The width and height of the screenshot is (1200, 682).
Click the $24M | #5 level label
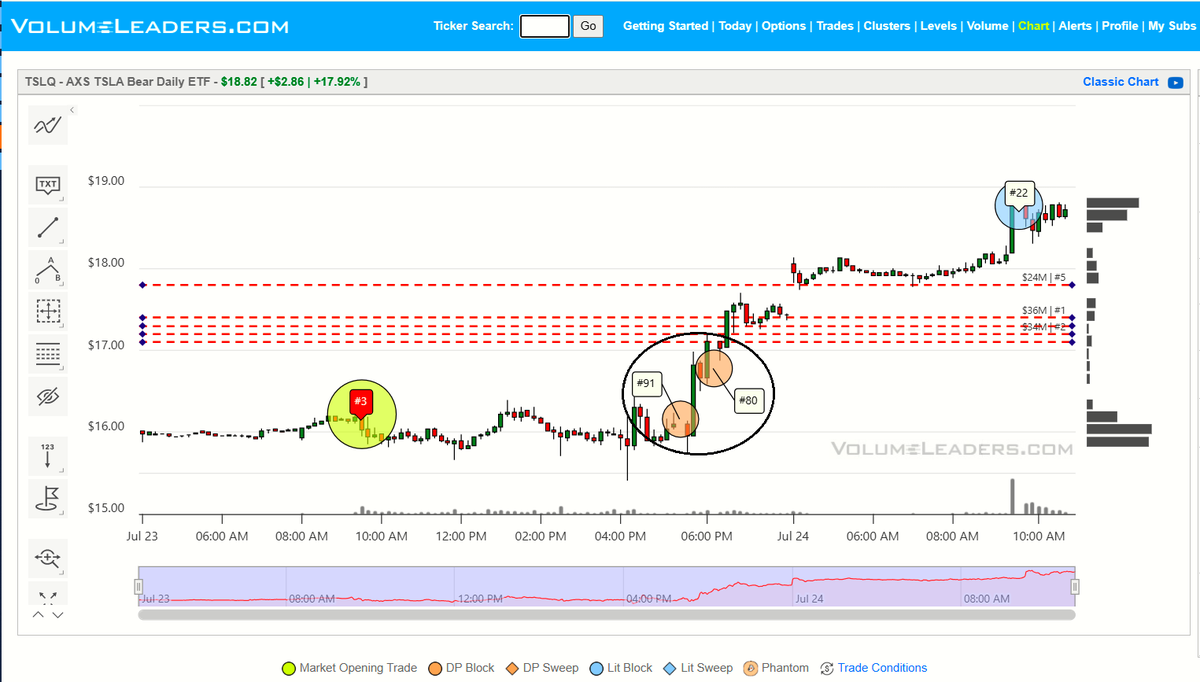pos(1044,277)
